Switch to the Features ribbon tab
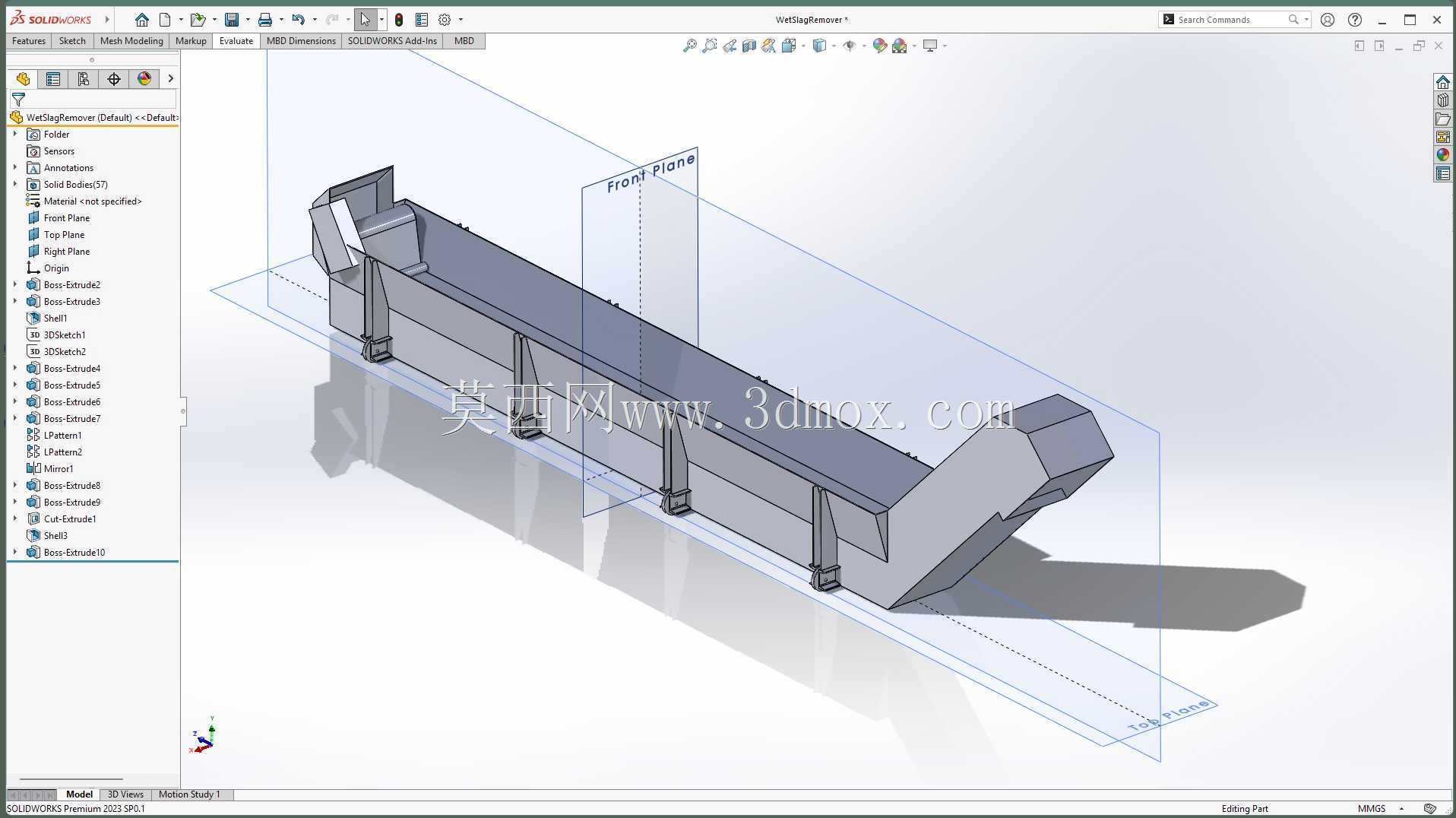This screenshot has height=818, width=1456. click(x=29, y=41)
